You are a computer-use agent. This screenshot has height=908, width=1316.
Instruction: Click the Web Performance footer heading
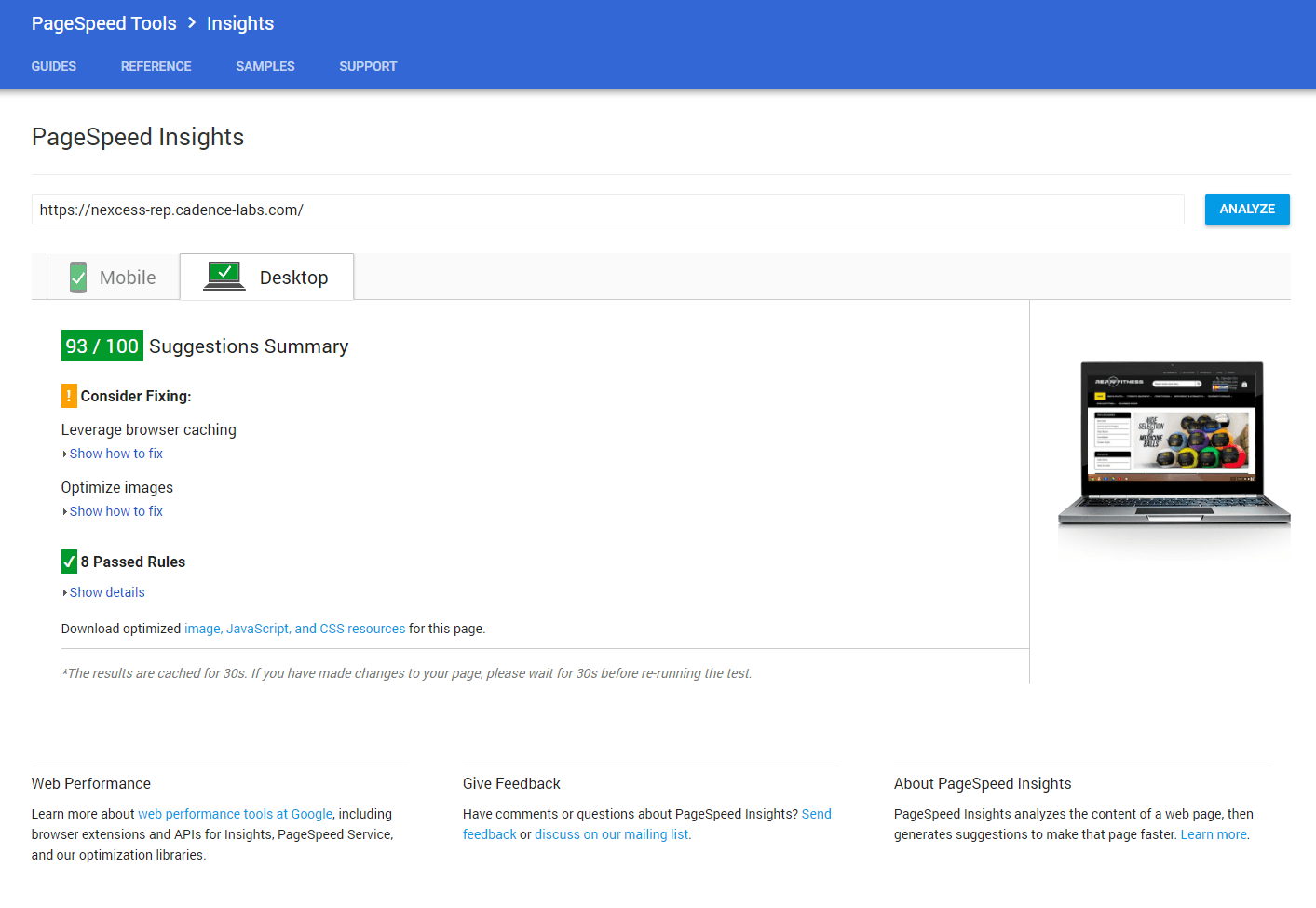tap(91, 783)
